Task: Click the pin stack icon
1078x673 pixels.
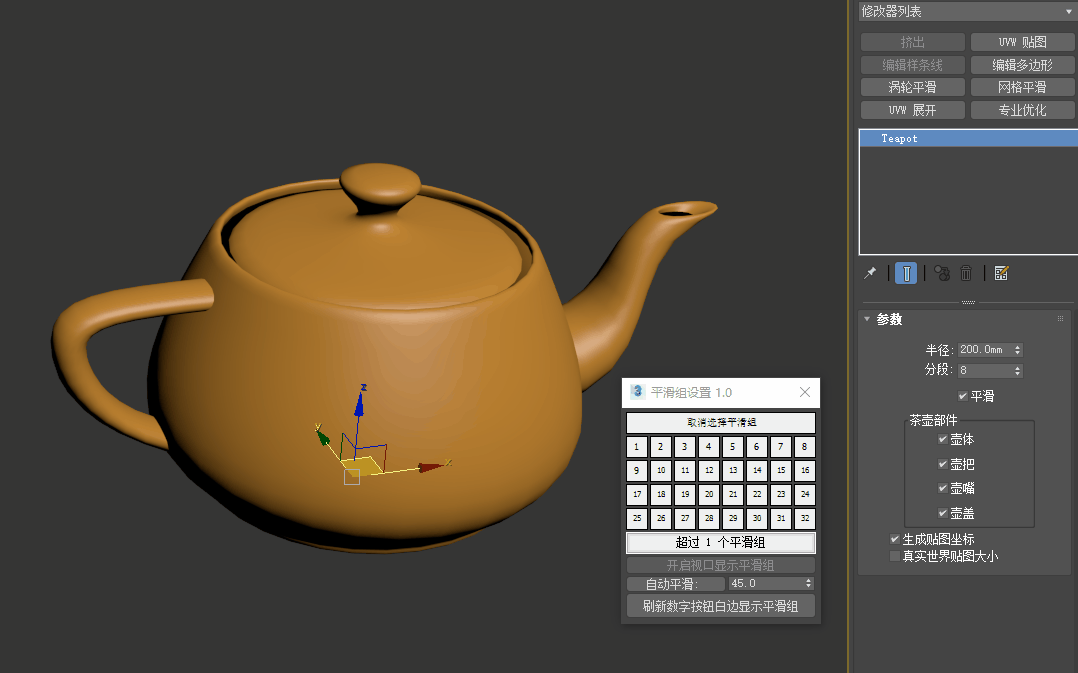Action: point(870,274)
